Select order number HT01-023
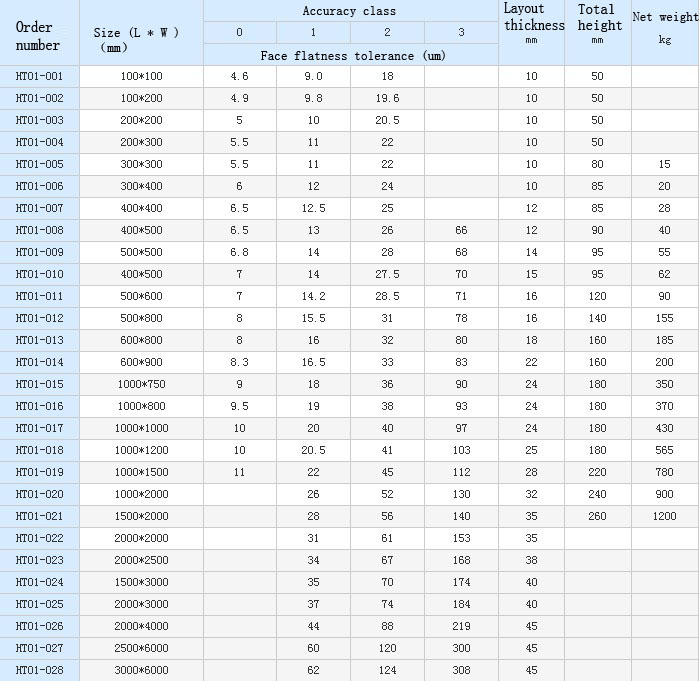This screenshot has height=681, width=700. pyautogui.click(x=39, y=560)
